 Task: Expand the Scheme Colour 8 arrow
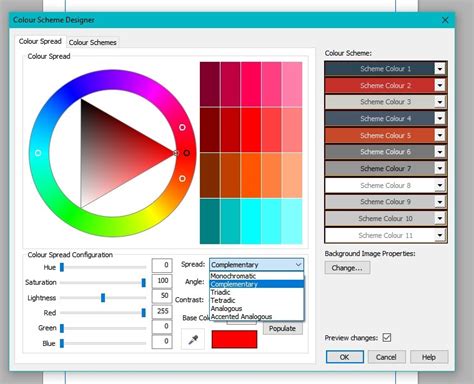[x=440, y=185]
